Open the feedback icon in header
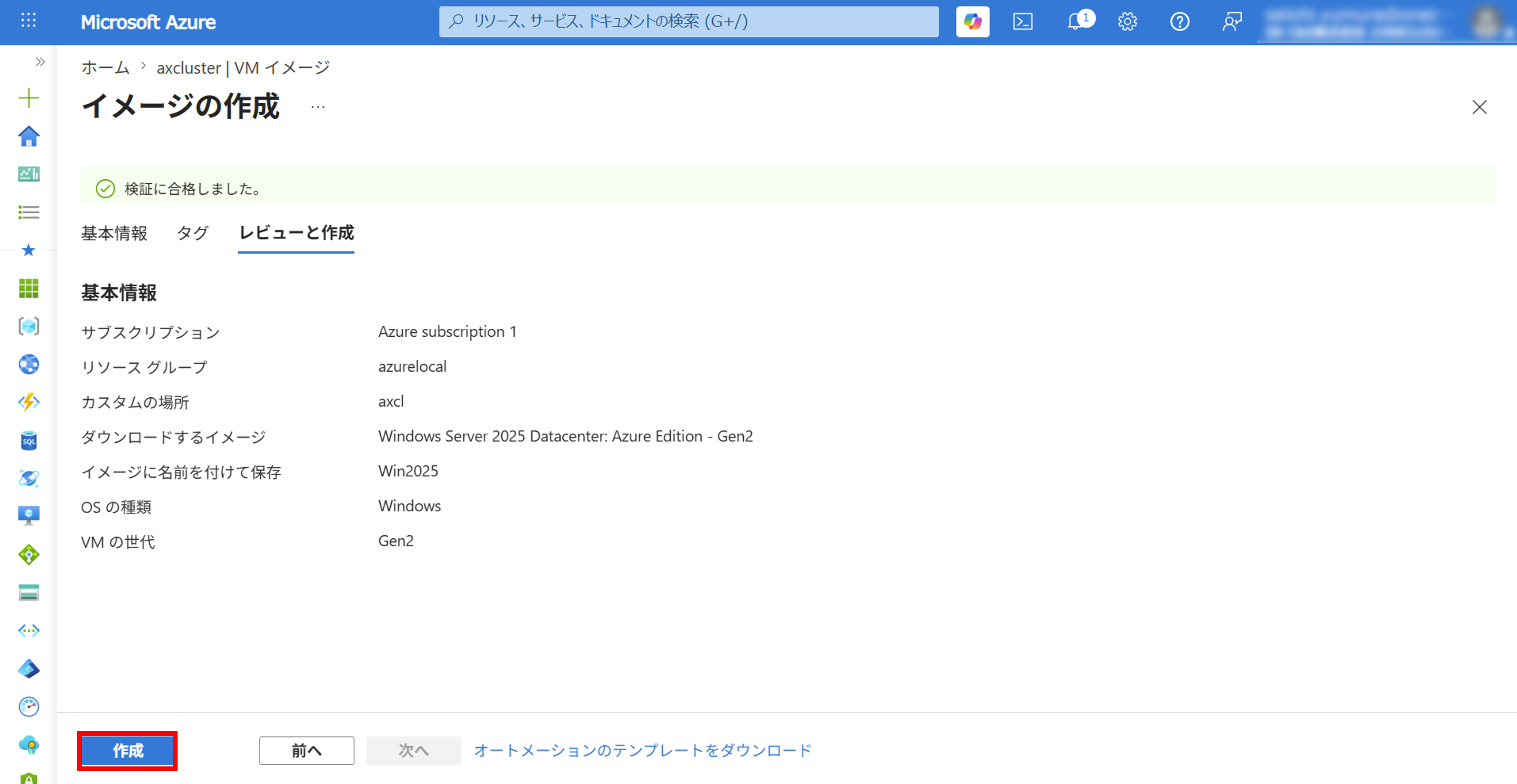The width and height of the screenshot is (1517, 784). (x=1232, y=22)
